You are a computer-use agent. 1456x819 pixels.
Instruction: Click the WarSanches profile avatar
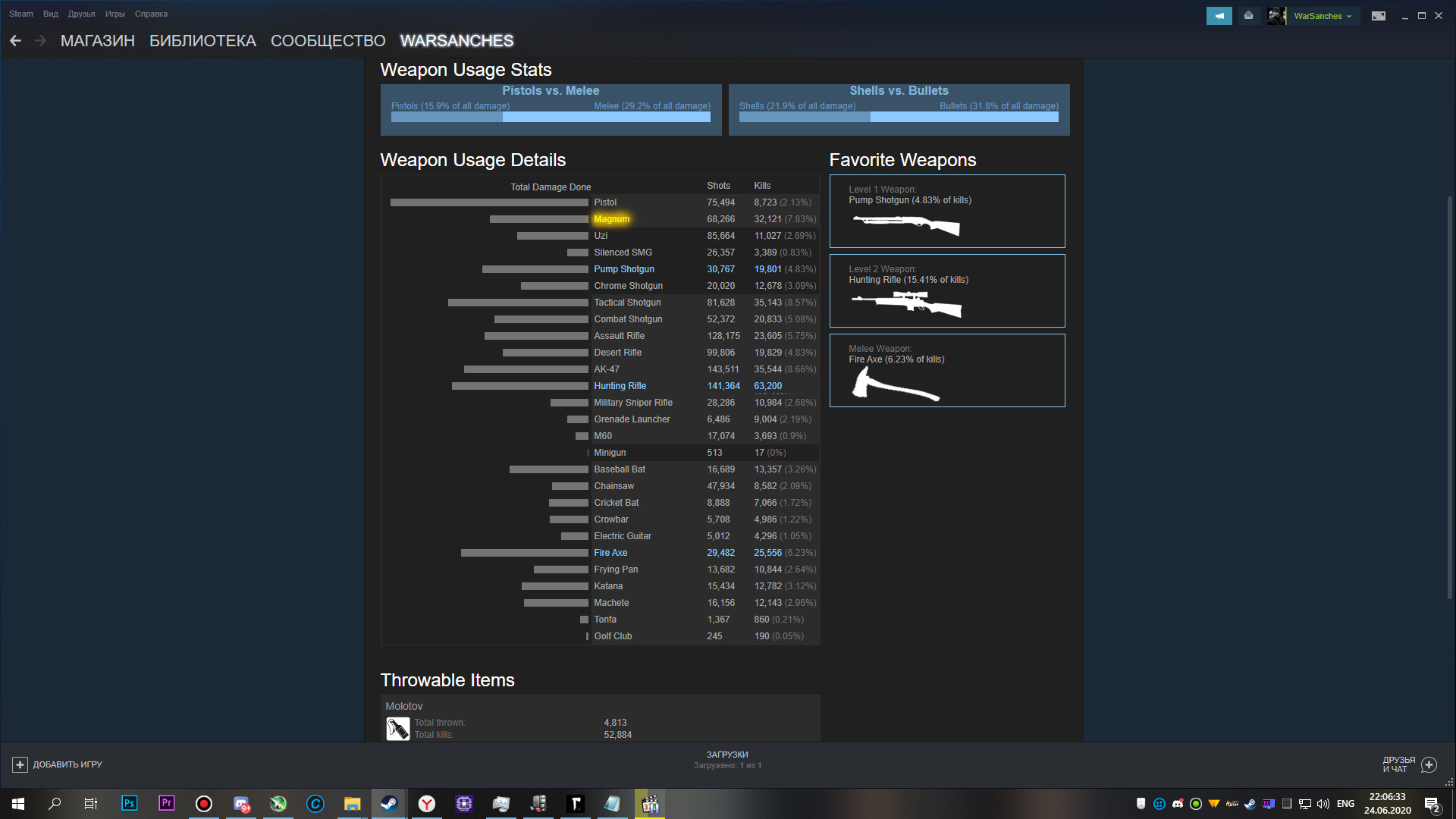[1276, 16]
